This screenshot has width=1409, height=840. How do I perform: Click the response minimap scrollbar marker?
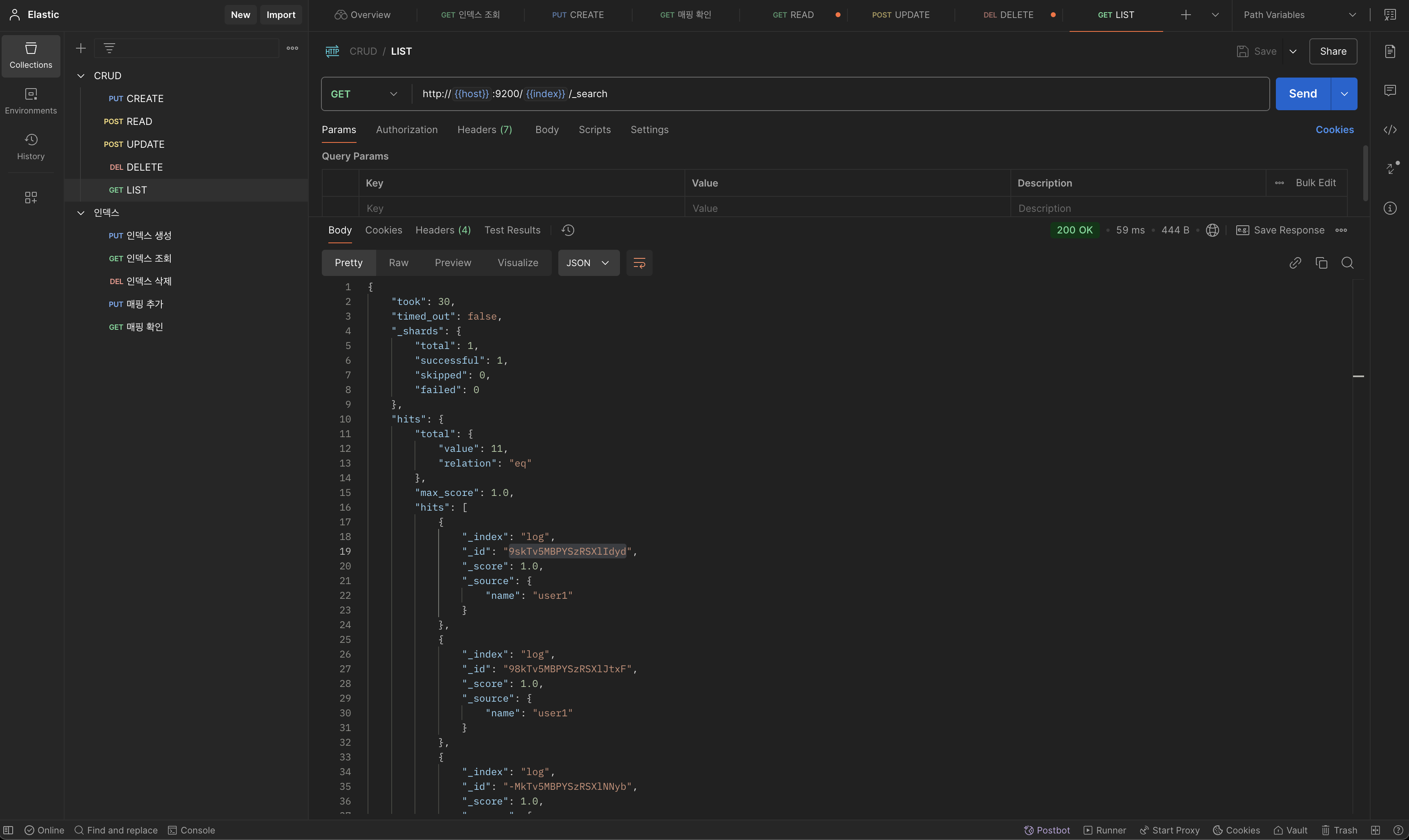(1358, 376)
